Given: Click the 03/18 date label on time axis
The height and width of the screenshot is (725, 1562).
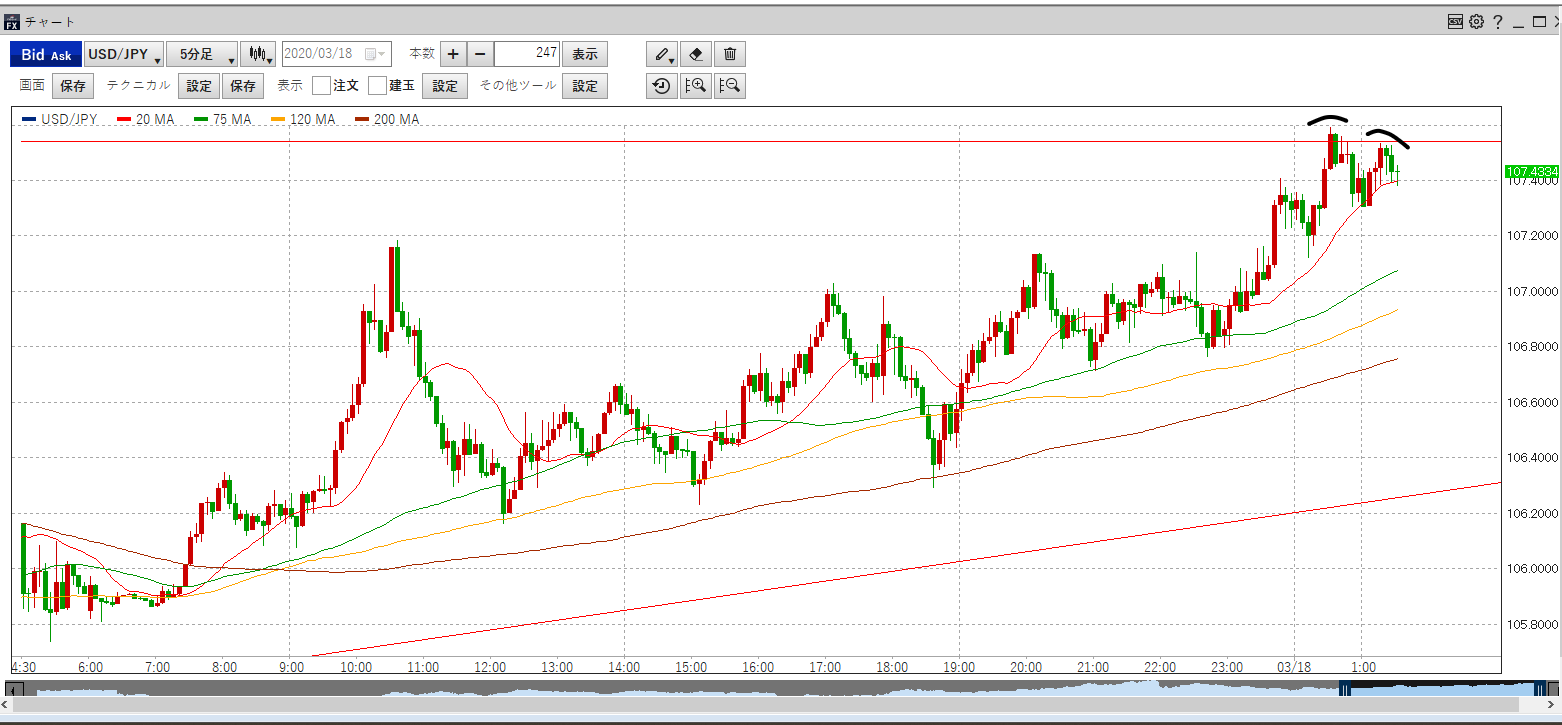Looking at the screenshot, I should (1294, 667).
